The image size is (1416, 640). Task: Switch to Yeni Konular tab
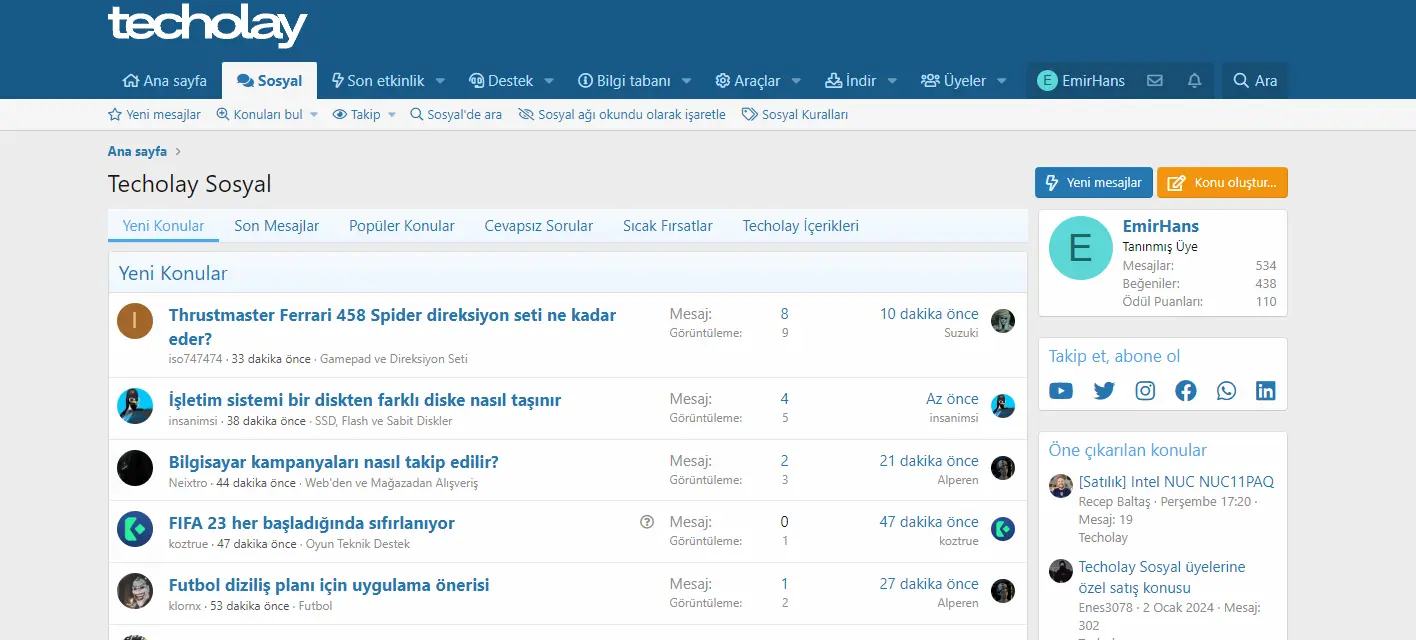pyautogui.click(x=163, y=226)
